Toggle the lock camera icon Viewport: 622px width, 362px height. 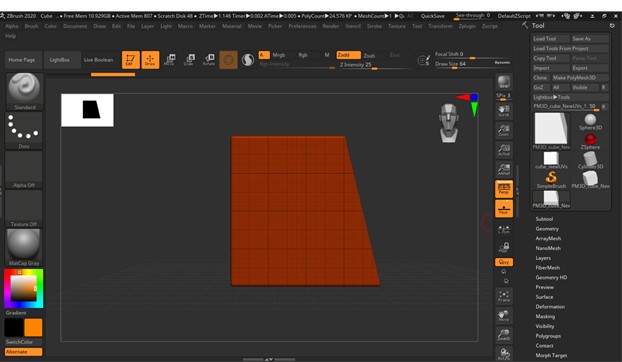[x=504, y=247]
